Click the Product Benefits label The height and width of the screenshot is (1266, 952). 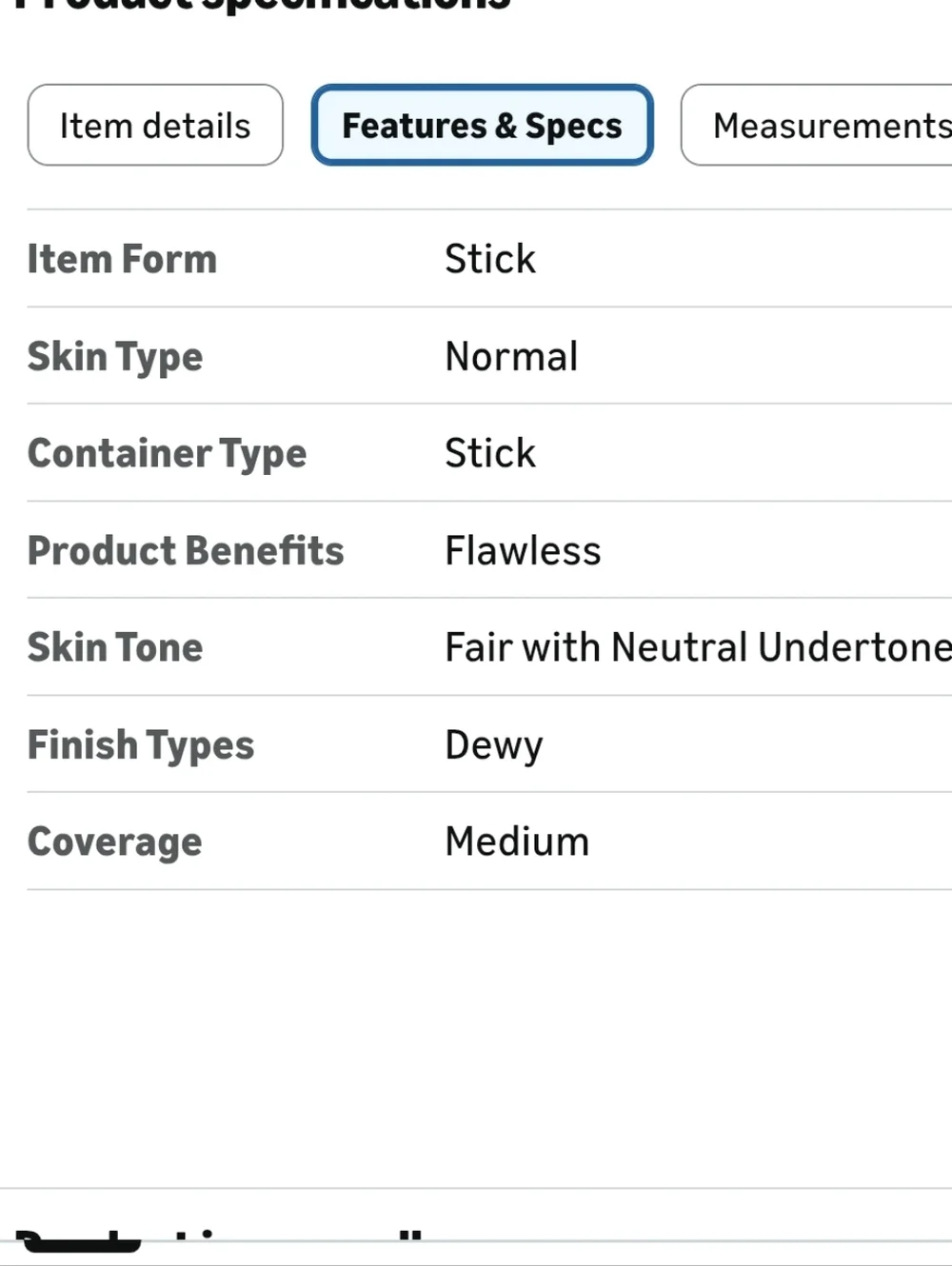186,550
